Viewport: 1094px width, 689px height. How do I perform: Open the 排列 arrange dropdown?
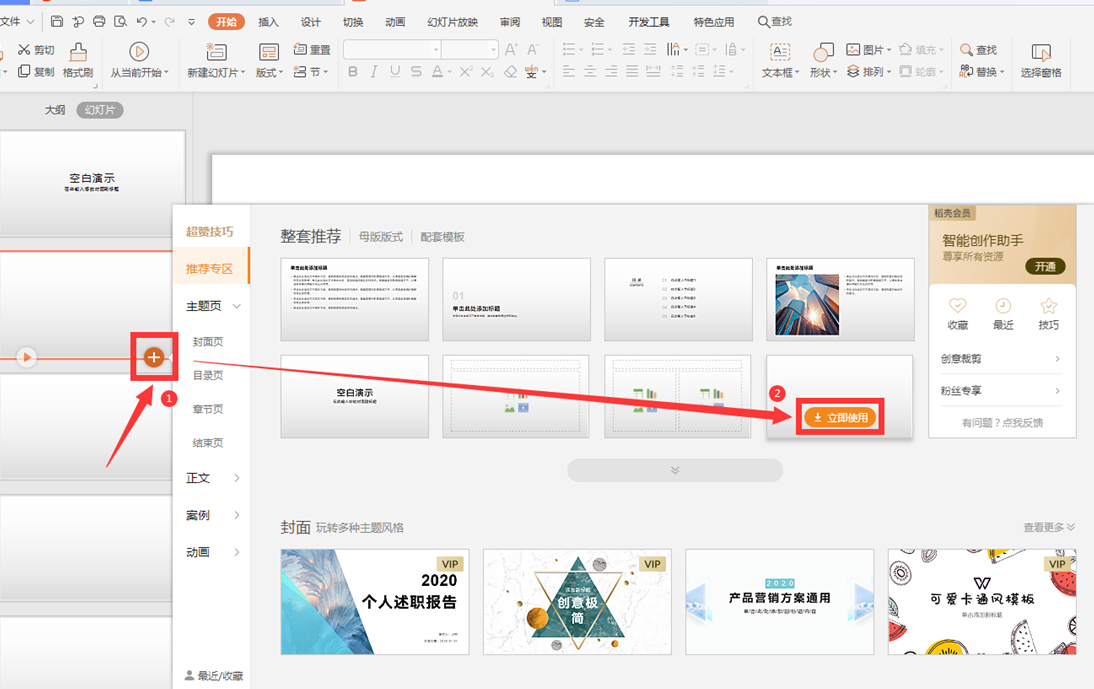click(x=869, y=71)
